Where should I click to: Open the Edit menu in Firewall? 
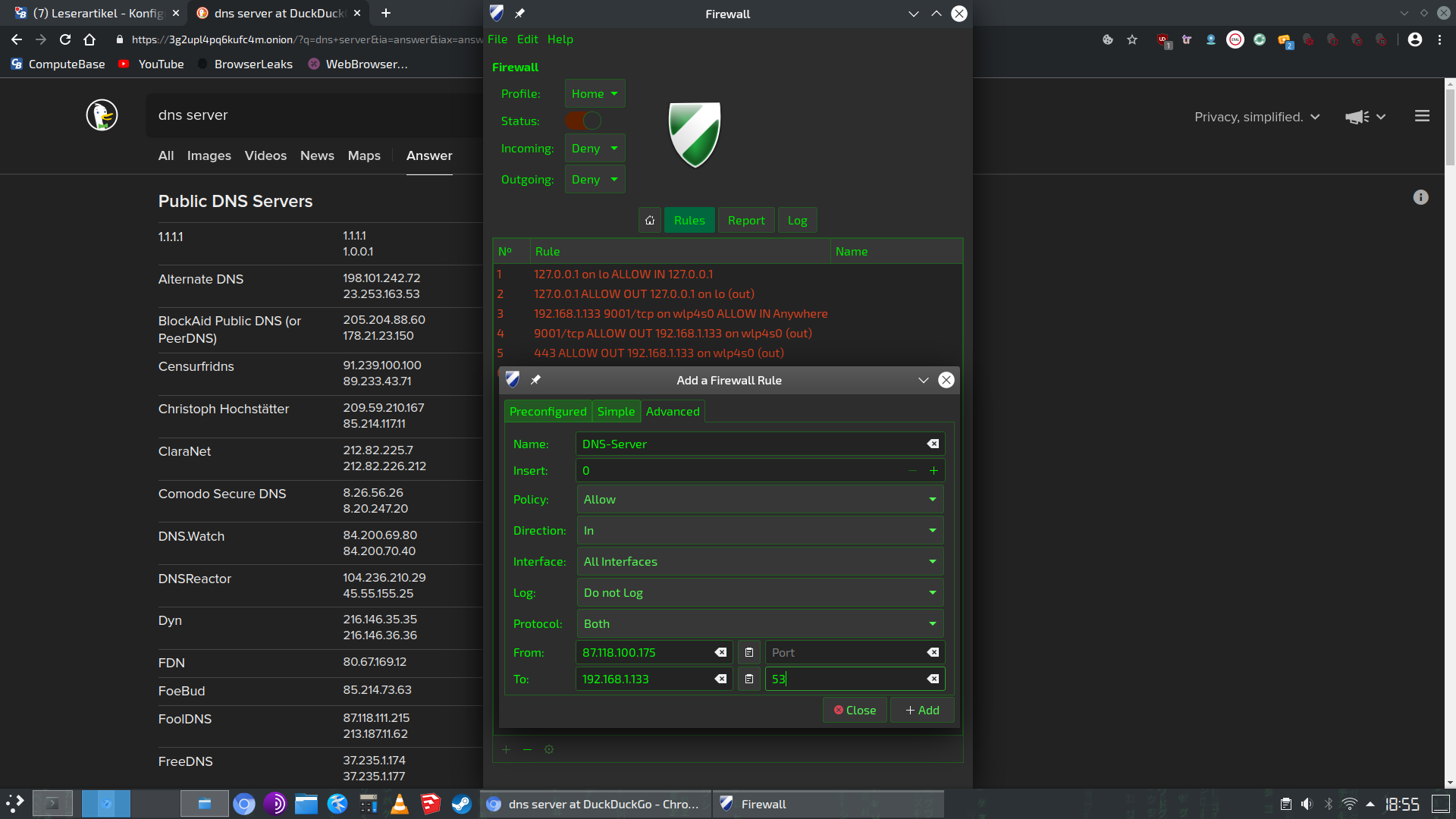pos(527,39)
